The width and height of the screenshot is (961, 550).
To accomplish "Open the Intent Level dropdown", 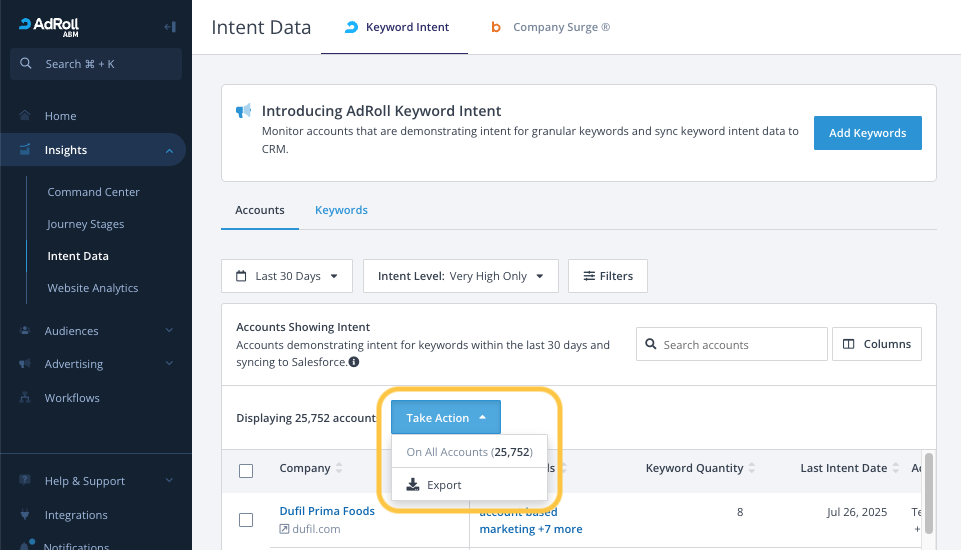I will point(460,276).
